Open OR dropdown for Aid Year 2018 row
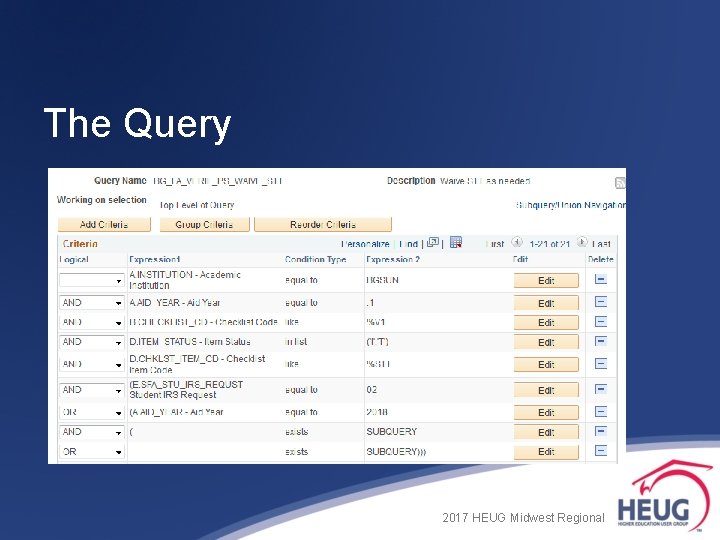Screen dimensions: 720x540 coord(92,412)
